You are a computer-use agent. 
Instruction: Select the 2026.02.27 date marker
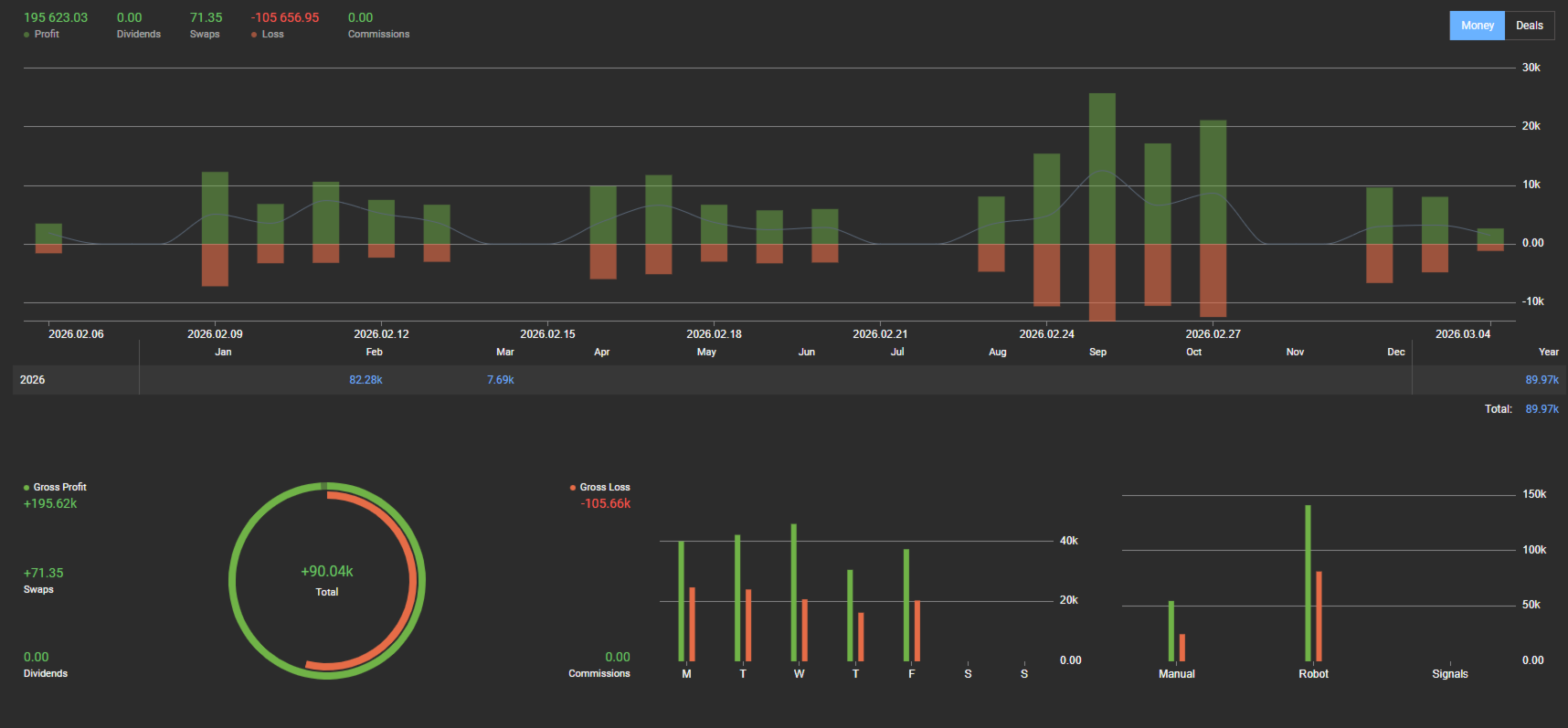coord(1213,334)
